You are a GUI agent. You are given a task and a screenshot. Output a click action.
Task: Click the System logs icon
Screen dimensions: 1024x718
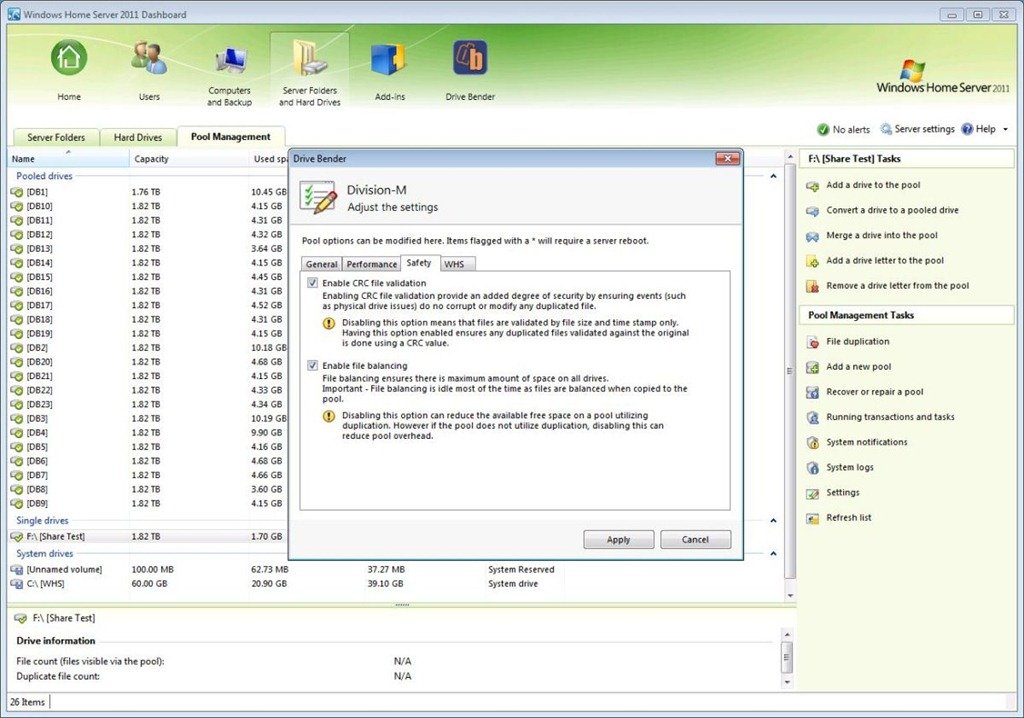[812, 468]
